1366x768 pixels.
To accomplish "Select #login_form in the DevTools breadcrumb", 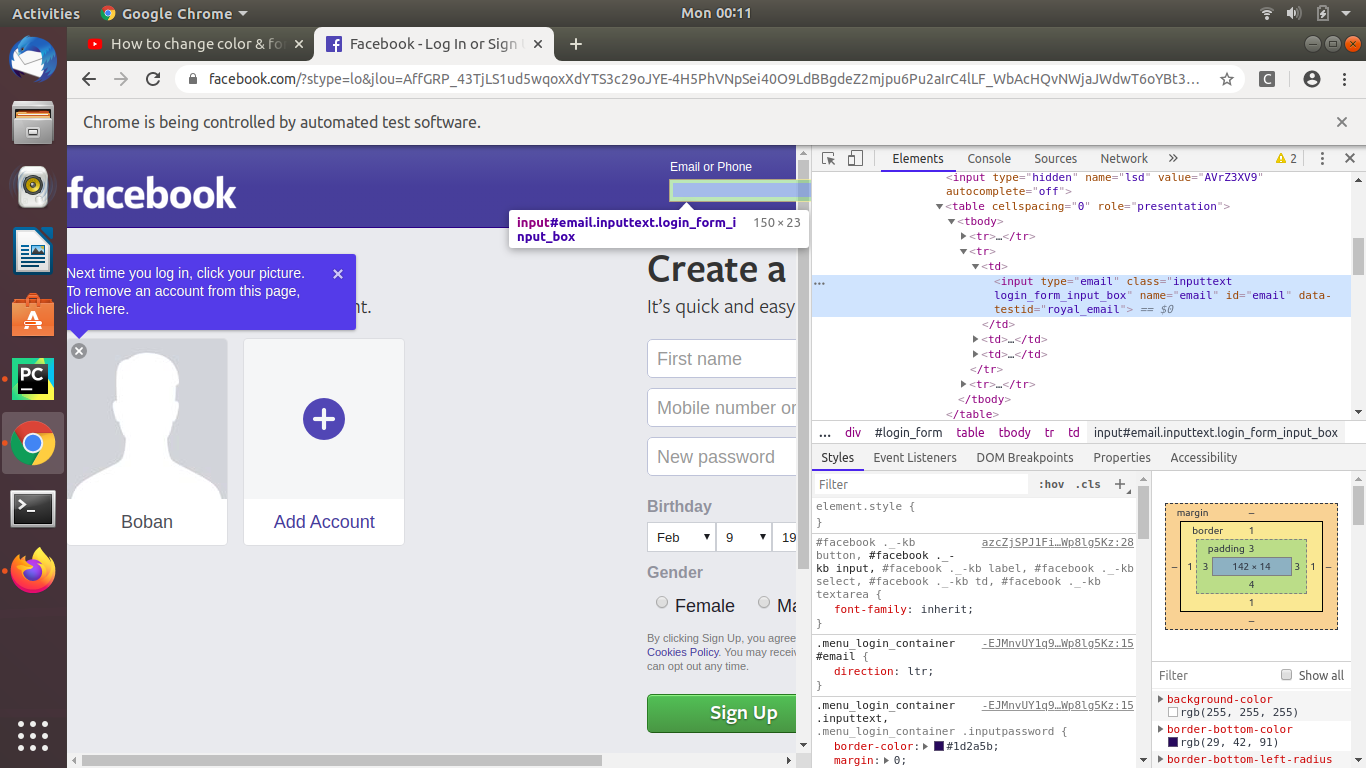I will click(908, 433).
